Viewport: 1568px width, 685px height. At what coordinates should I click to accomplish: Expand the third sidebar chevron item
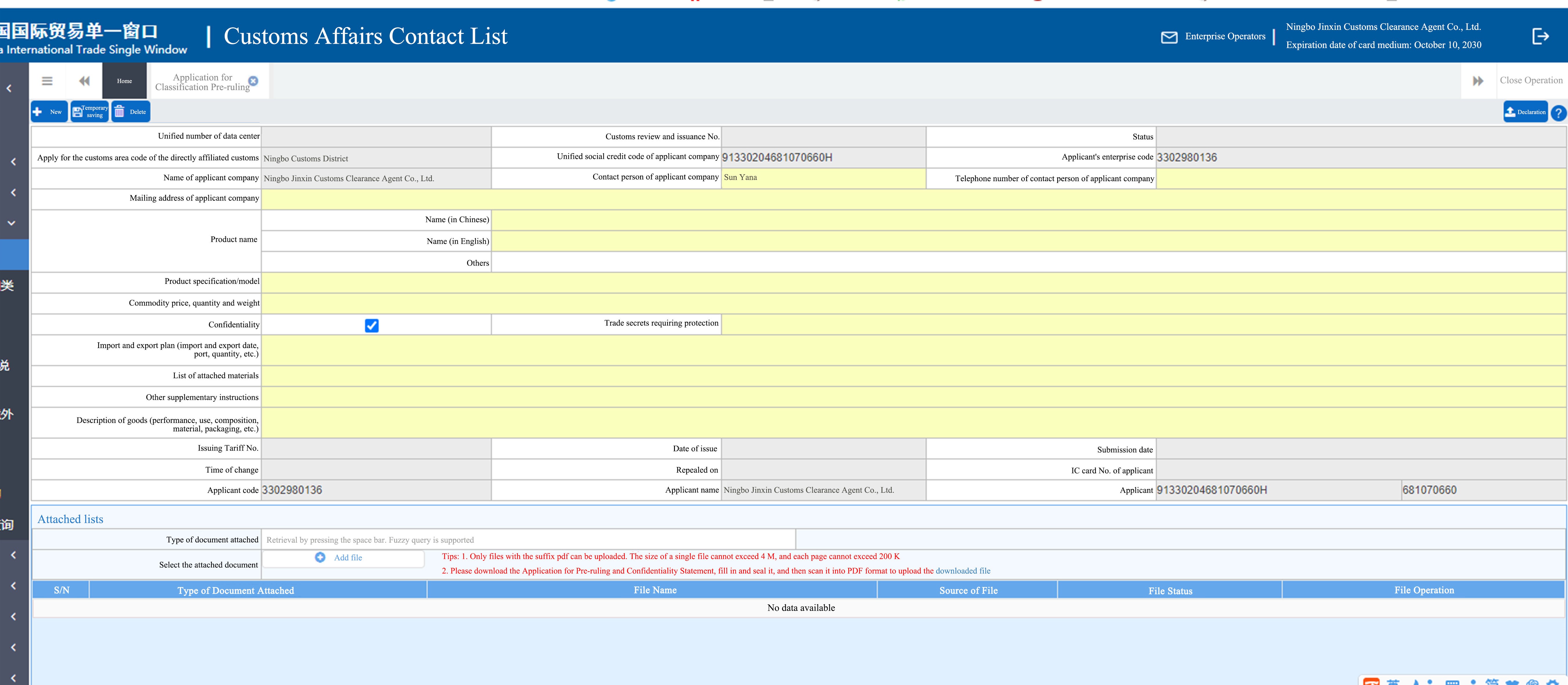(x=13, y=192)
